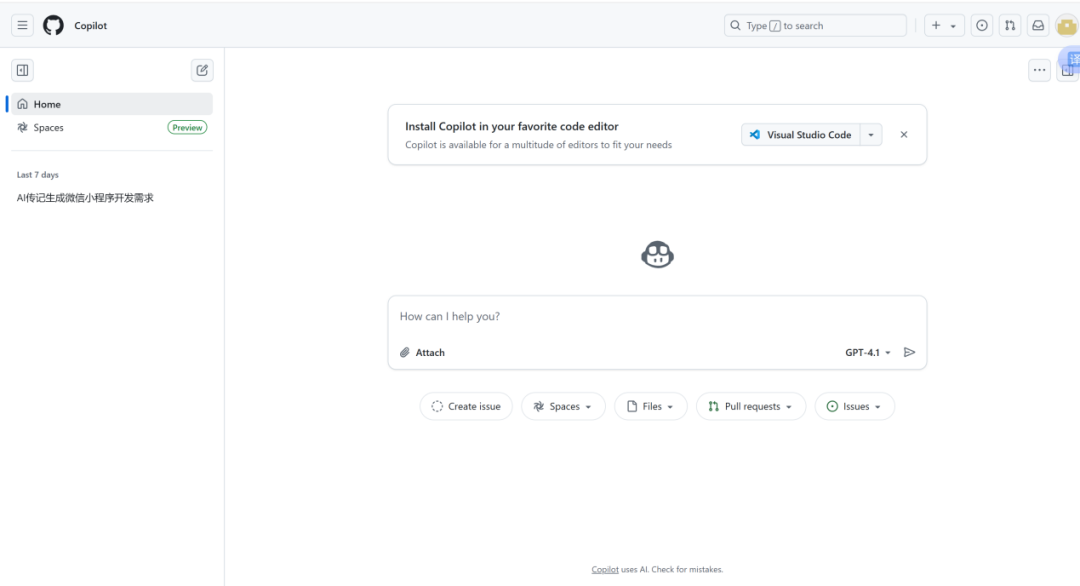Image resolution: width=1080 pixels, height=586 pixels.
Task: Send the prompt with arrow icon
Action: (x=909, y=353)
